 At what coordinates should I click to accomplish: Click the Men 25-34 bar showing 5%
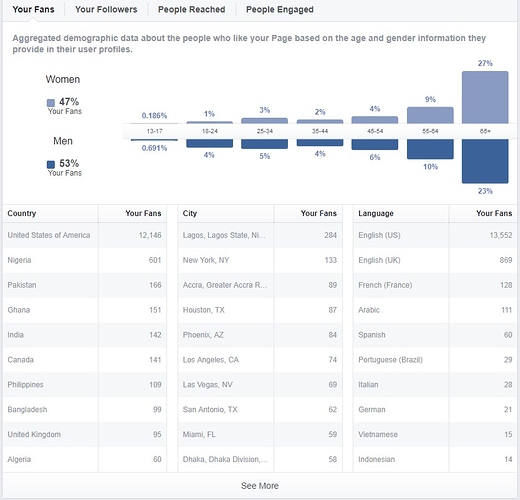tap(264, 144)
